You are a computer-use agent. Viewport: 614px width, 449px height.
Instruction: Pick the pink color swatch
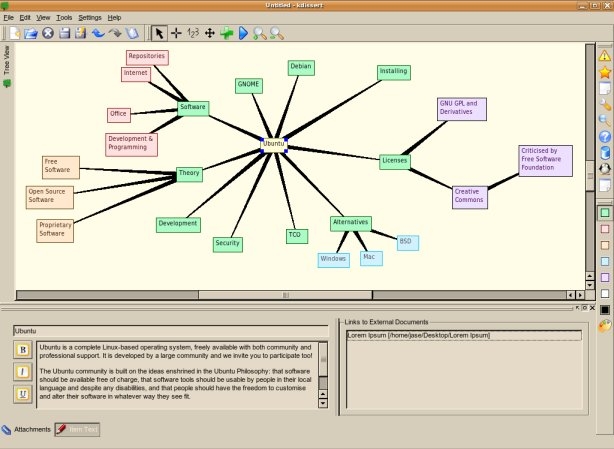[605, 229]
